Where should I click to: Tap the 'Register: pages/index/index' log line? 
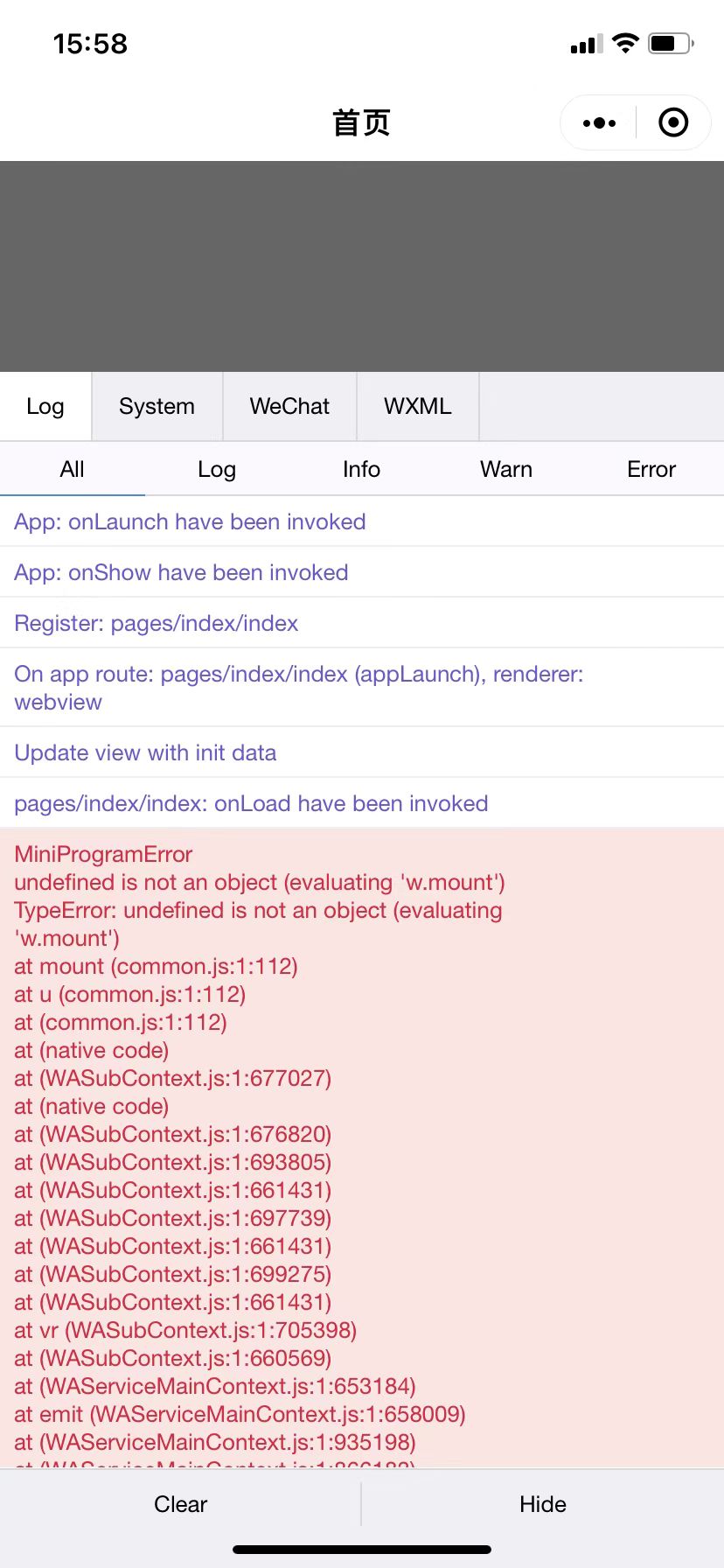click(x=156, y=623)
